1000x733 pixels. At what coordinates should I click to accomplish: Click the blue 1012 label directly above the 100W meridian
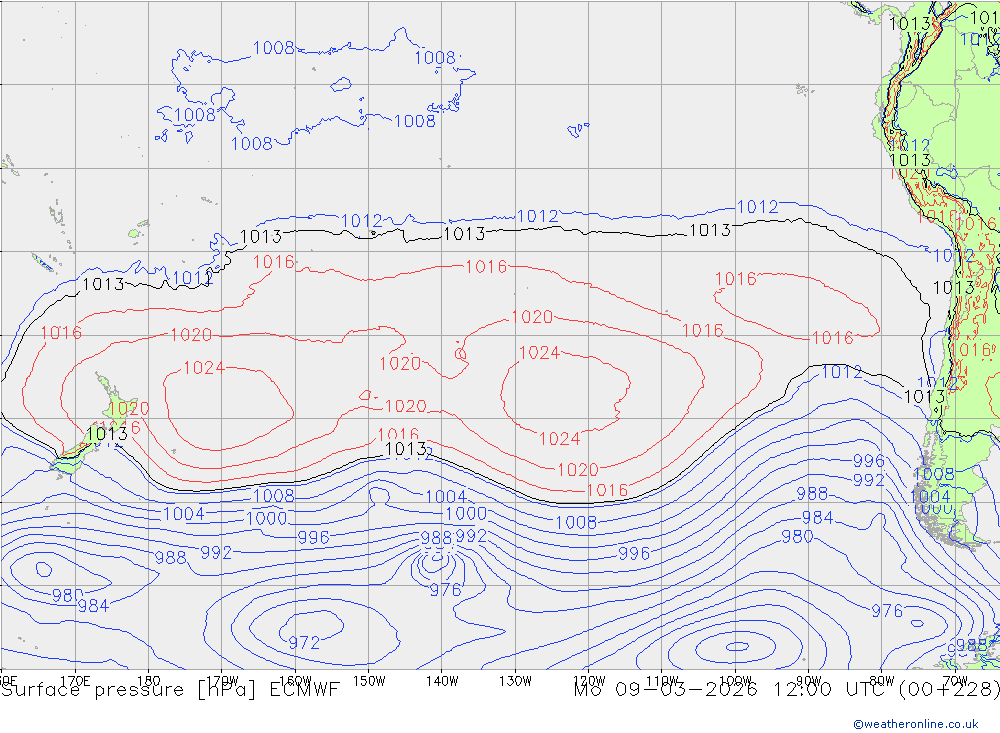coord(758,207)
